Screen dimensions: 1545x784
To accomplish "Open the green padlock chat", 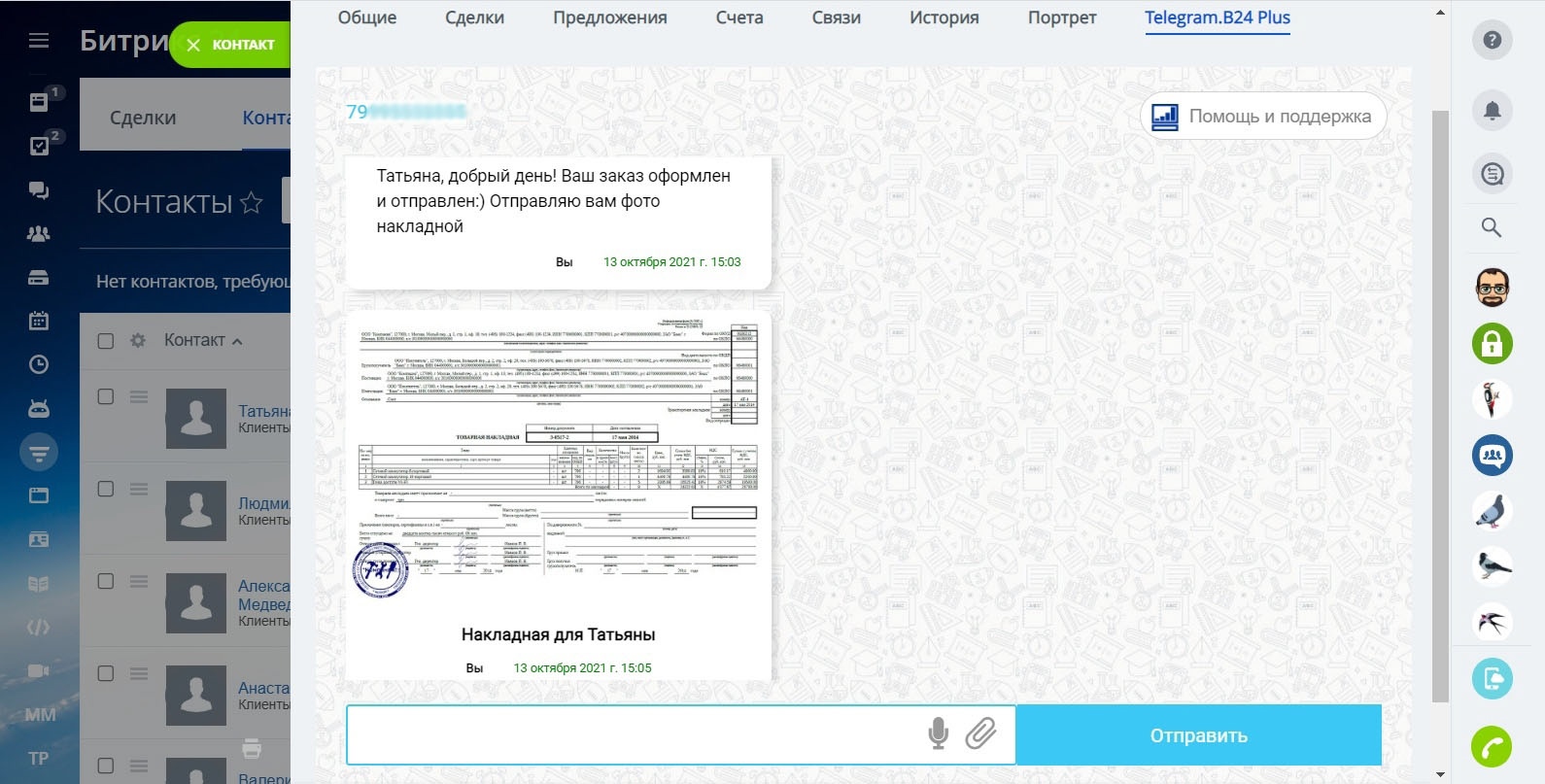I will point(1493,343).
